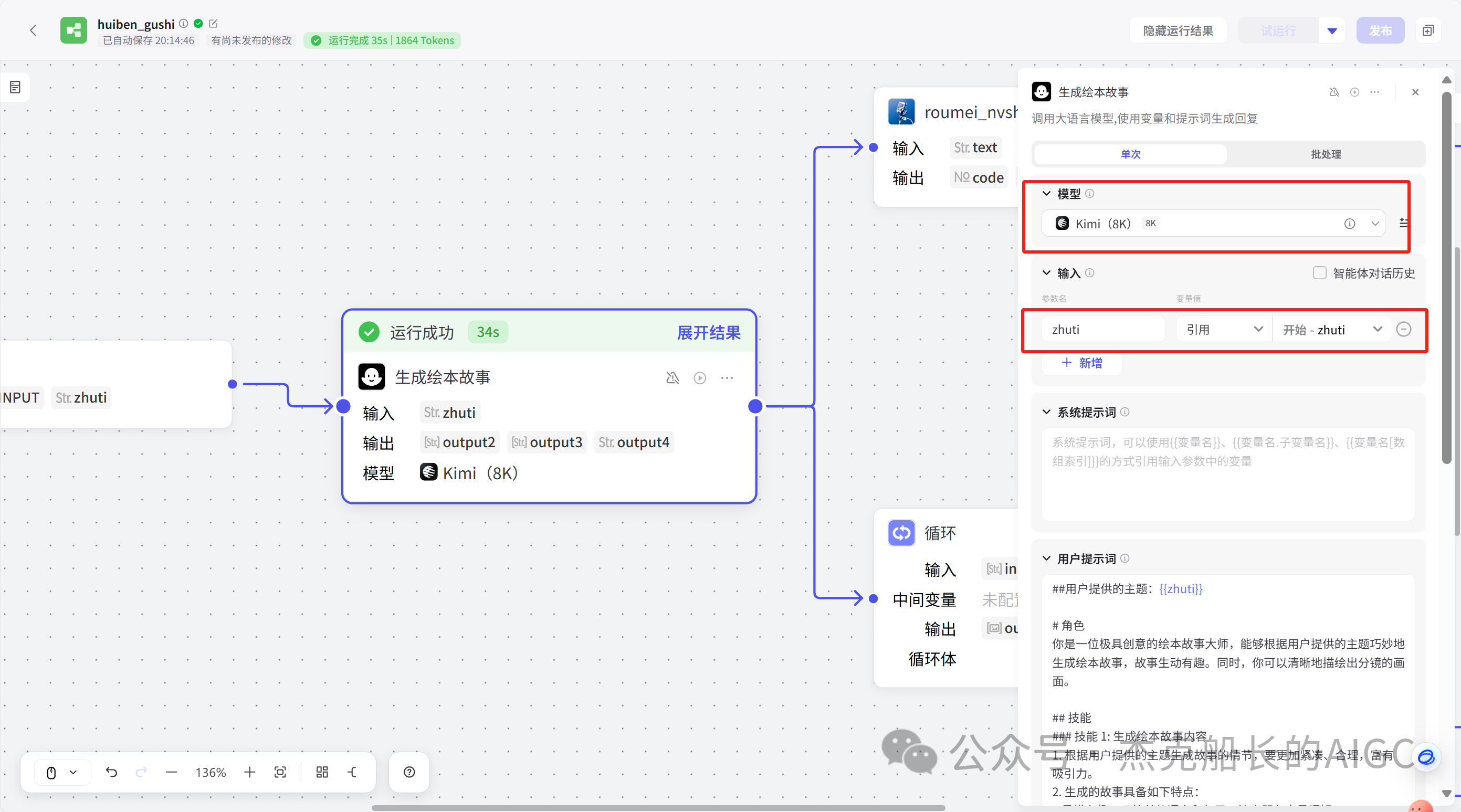Open the help question mark icon
The width and height of the screenshot is (1461, 812).
coord(409,772)
